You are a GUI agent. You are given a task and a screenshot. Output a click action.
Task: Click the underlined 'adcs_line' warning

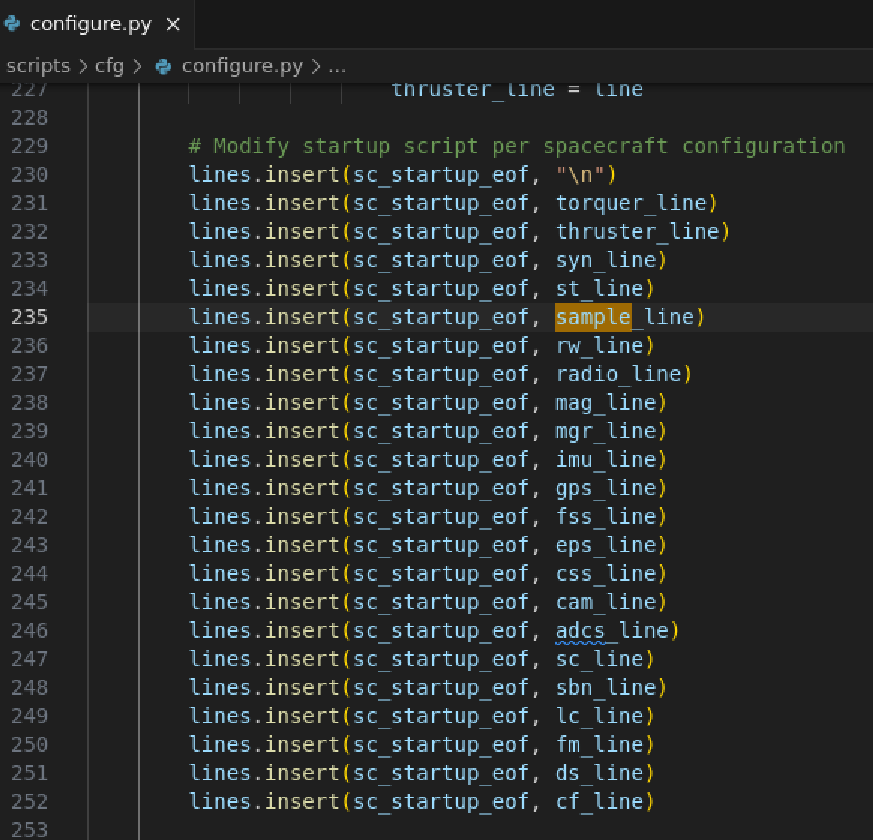[x=612, y=631]
